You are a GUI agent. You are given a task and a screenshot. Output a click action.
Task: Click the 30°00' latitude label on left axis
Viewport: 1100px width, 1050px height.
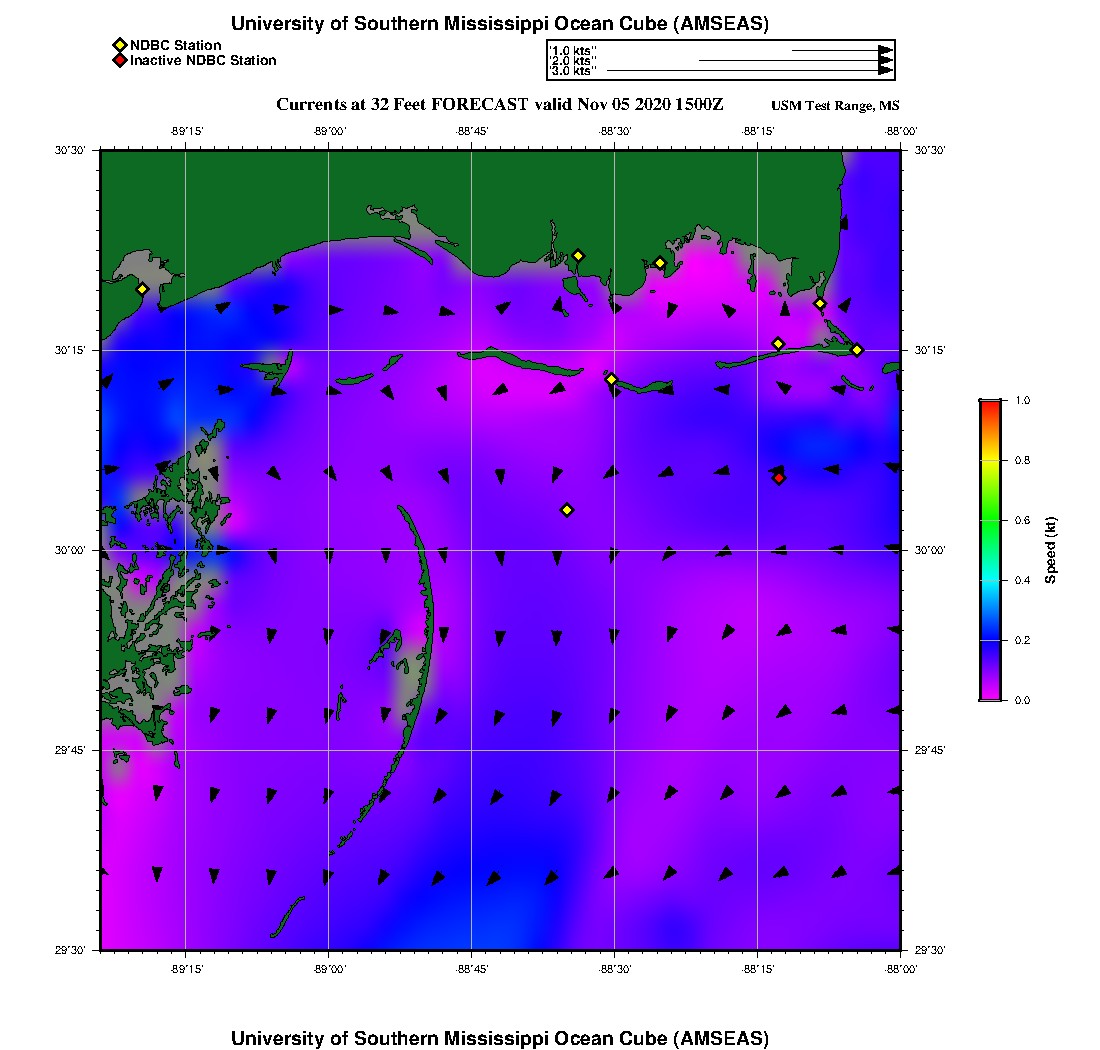click(x=76, y=550)
